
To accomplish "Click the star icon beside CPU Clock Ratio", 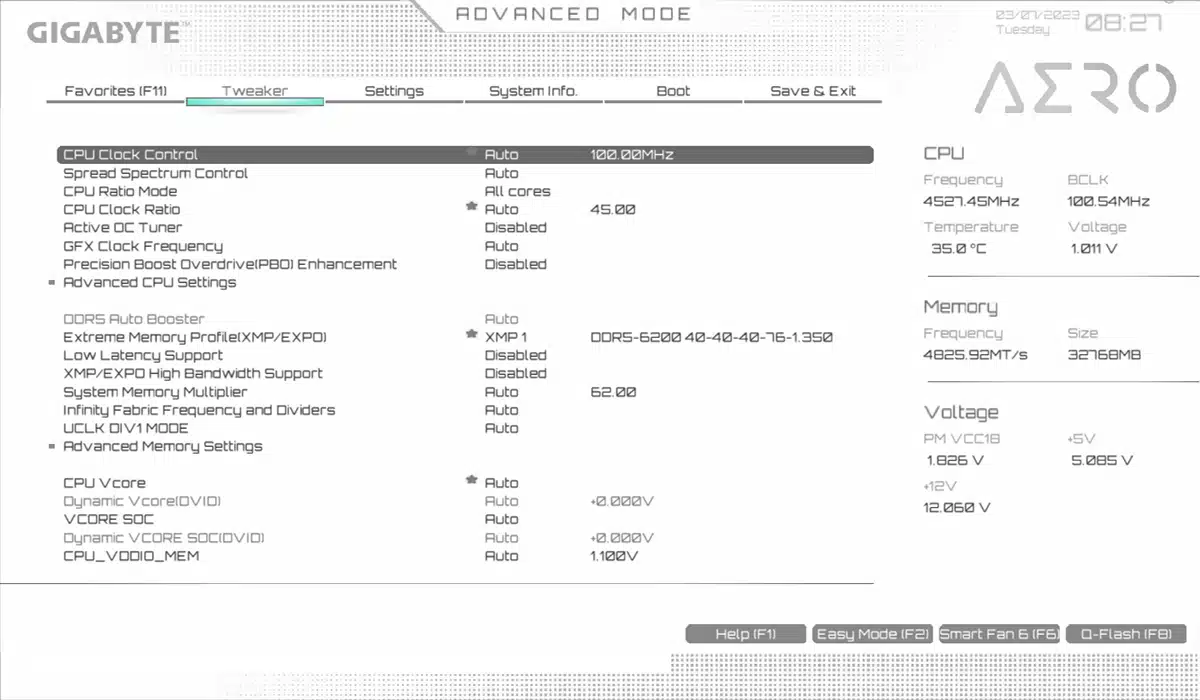I will coord(471,207).
